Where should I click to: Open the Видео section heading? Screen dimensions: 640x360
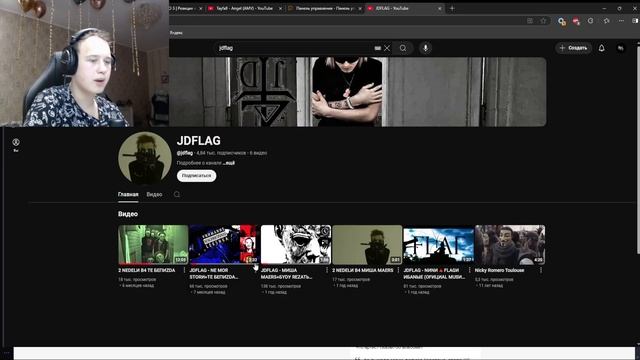click(128, 214)
